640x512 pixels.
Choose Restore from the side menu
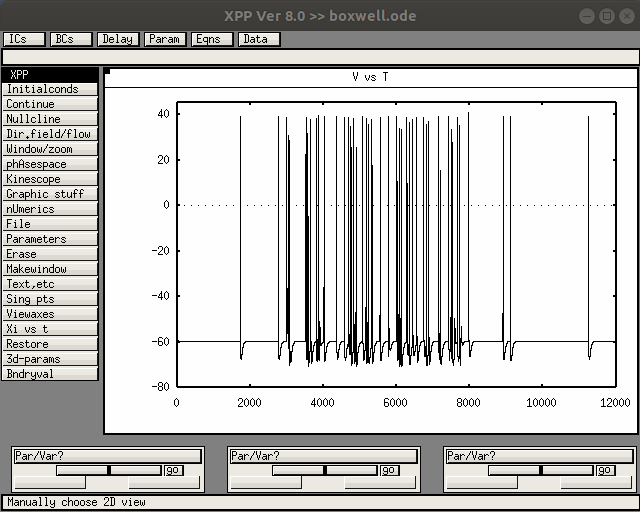point(50,344)
